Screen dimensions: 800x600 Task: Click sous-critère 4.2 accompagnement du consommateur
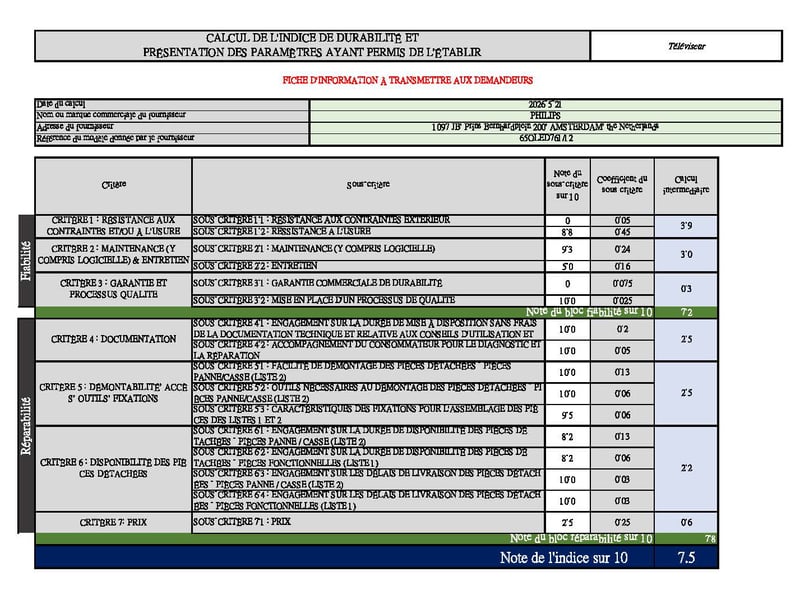point(368,351)
